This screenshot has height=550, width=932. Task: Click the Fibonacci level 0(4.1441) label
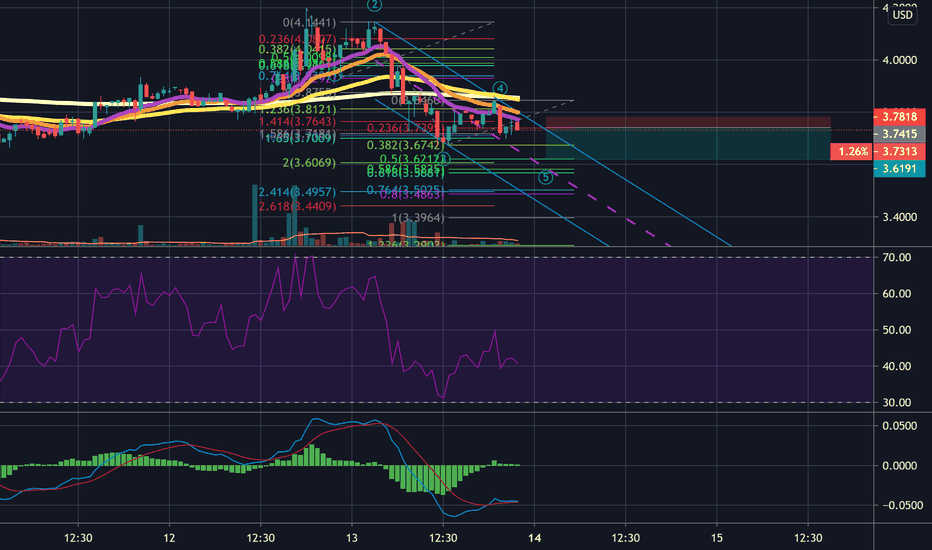tap(309, 23)
